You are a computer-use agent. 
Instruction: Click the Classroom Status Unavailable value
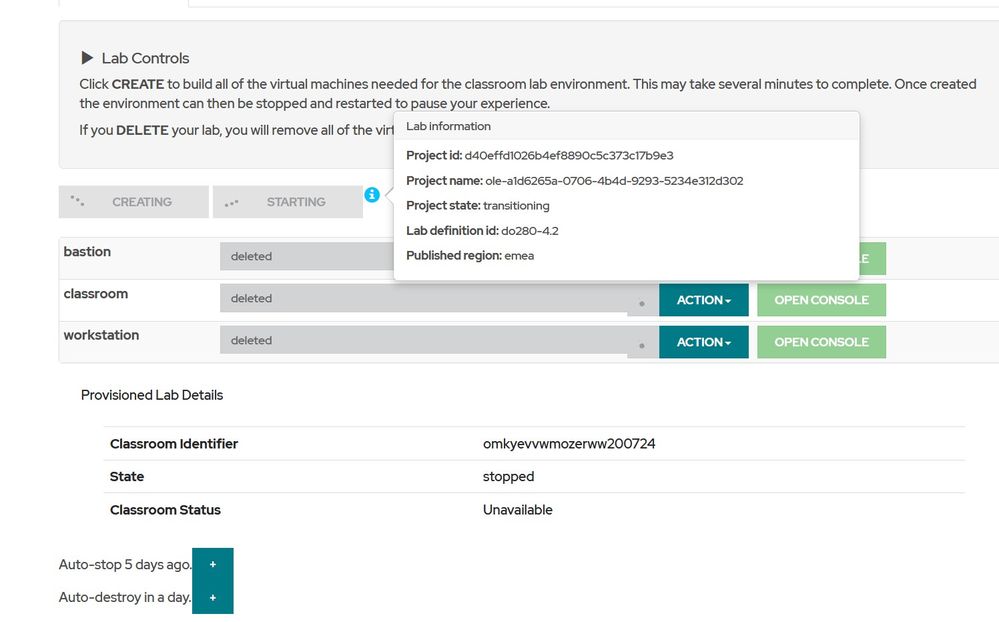(x=517, y=510)
